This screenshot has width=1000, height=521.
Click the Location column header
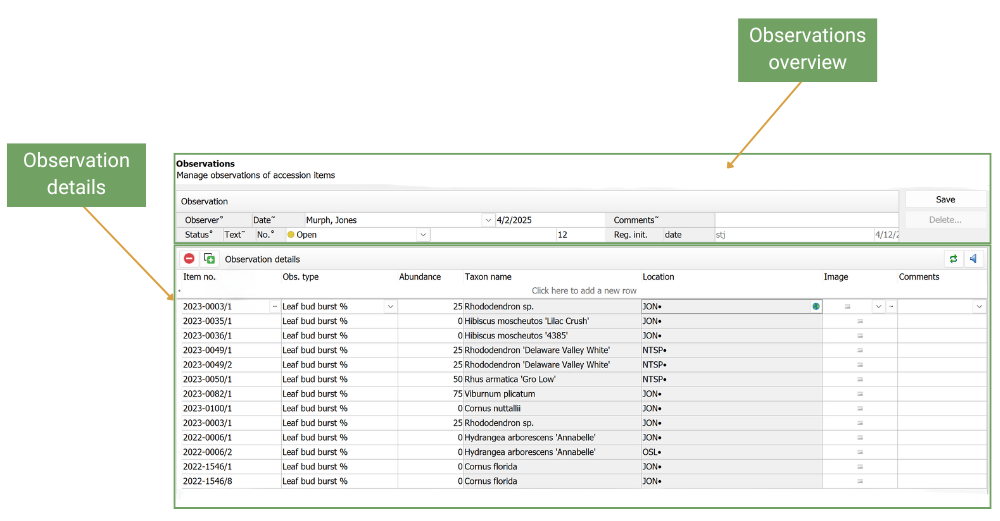click(658, 277)
